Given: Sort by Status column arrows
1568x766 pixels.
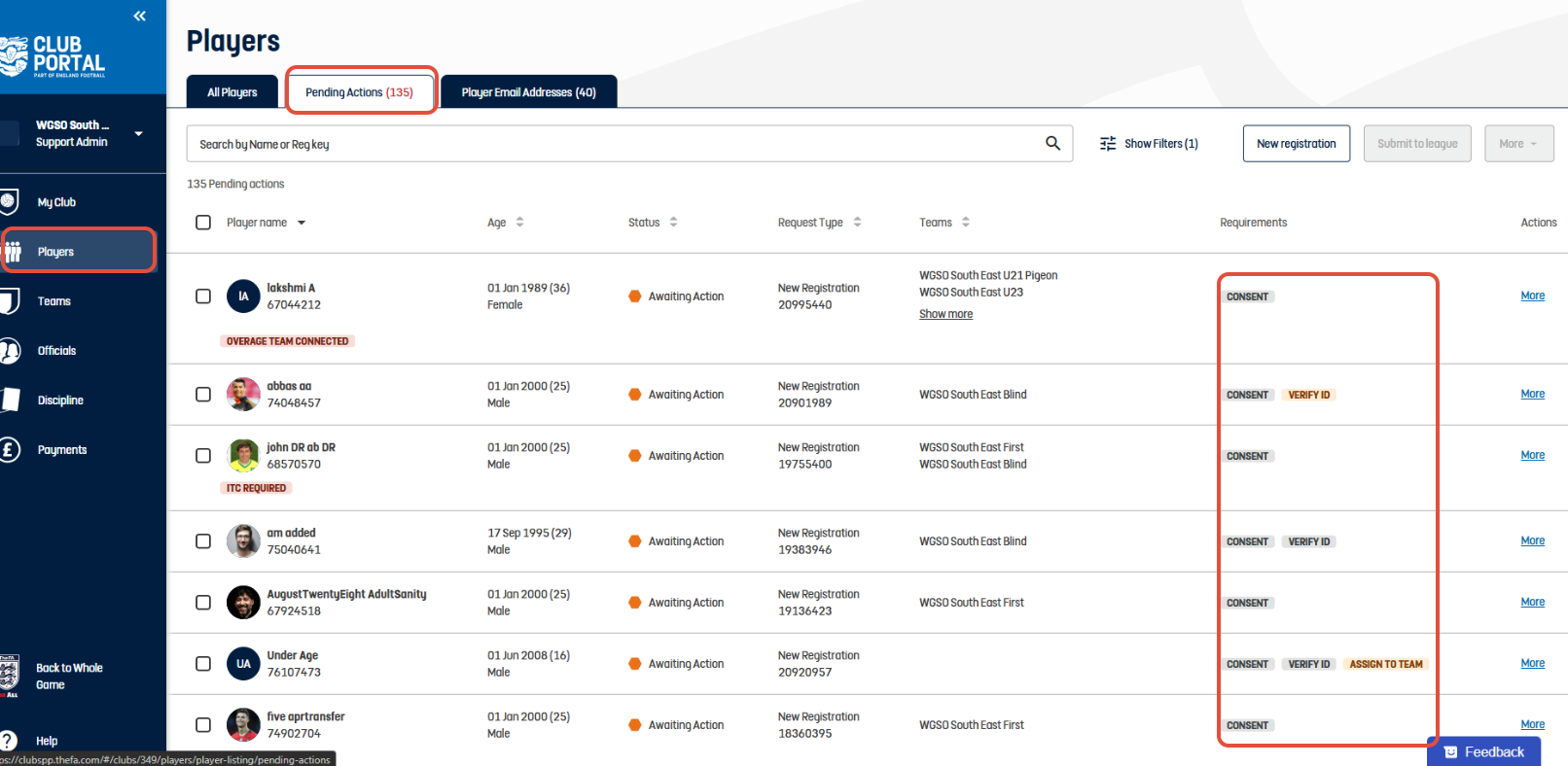Looking at the screenshot, I should click(x=673, y=223).
